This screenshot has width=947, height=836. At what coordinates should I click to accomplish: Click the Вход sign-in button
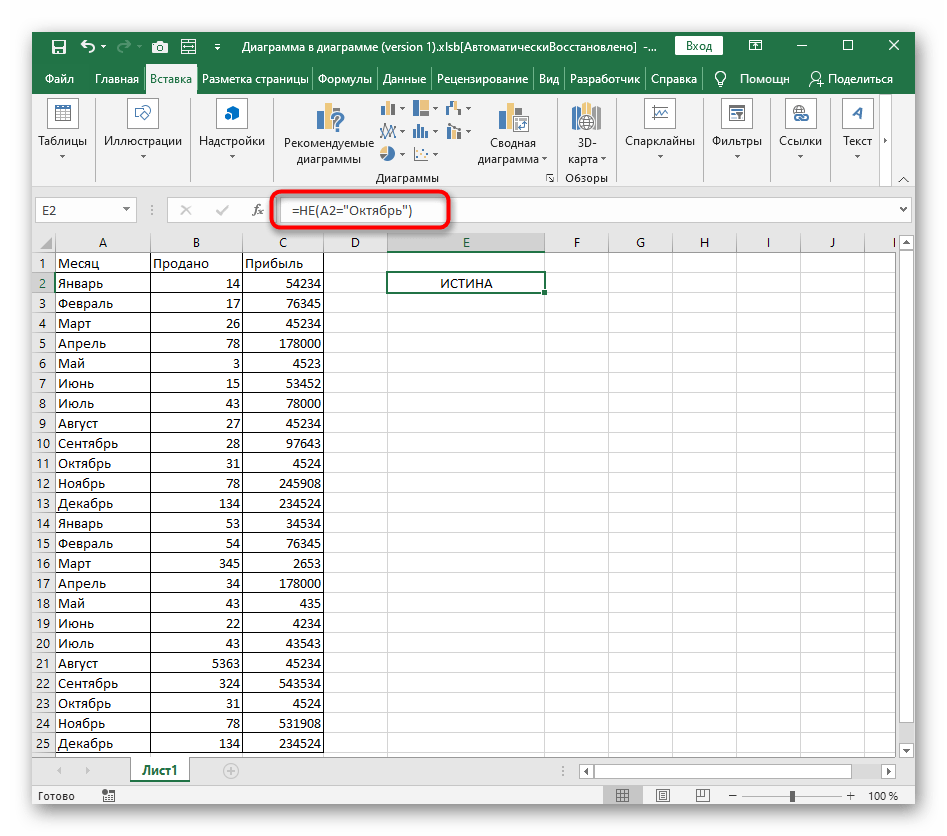699,46
